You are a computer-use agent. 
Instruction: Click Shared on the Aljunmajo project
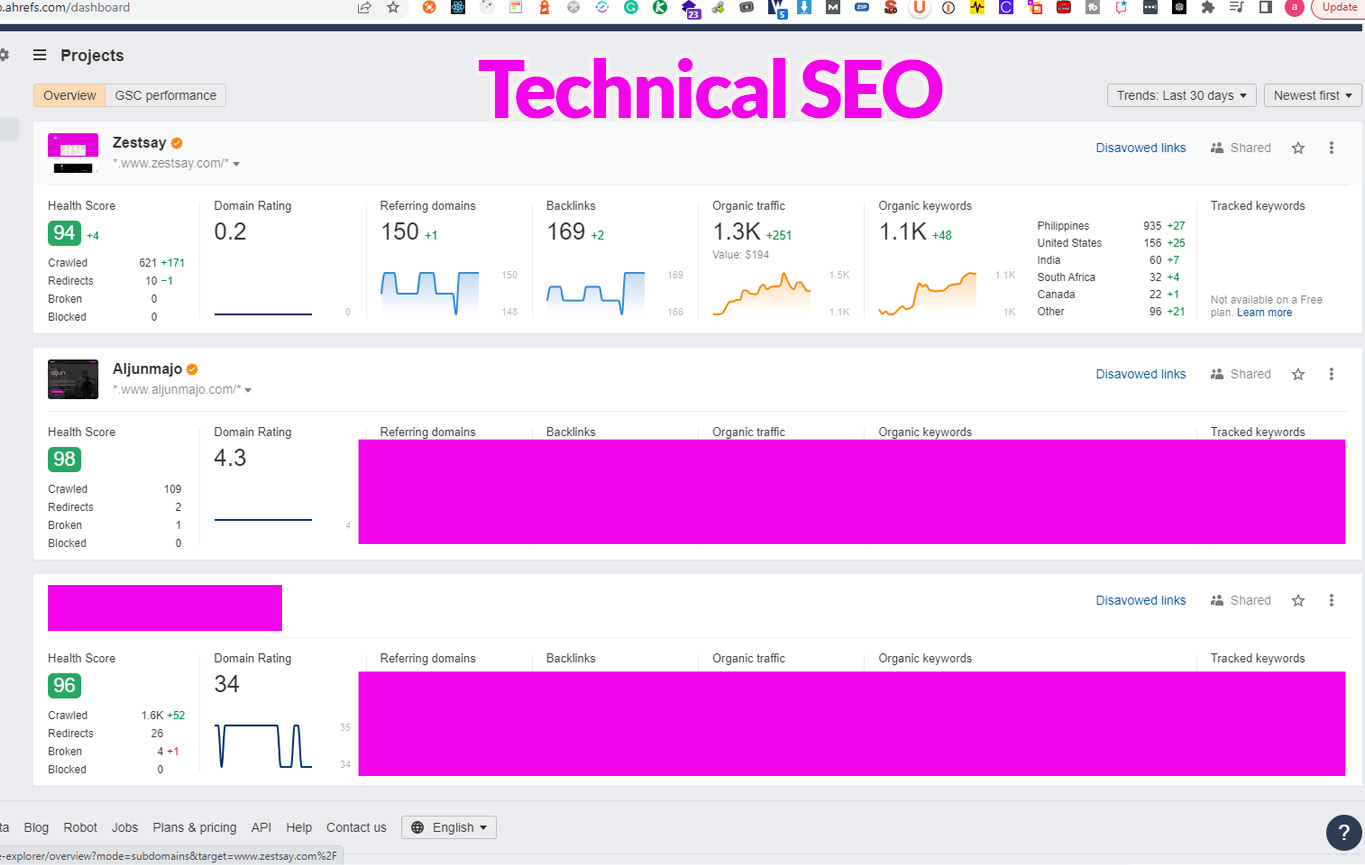pos(1241,374)
